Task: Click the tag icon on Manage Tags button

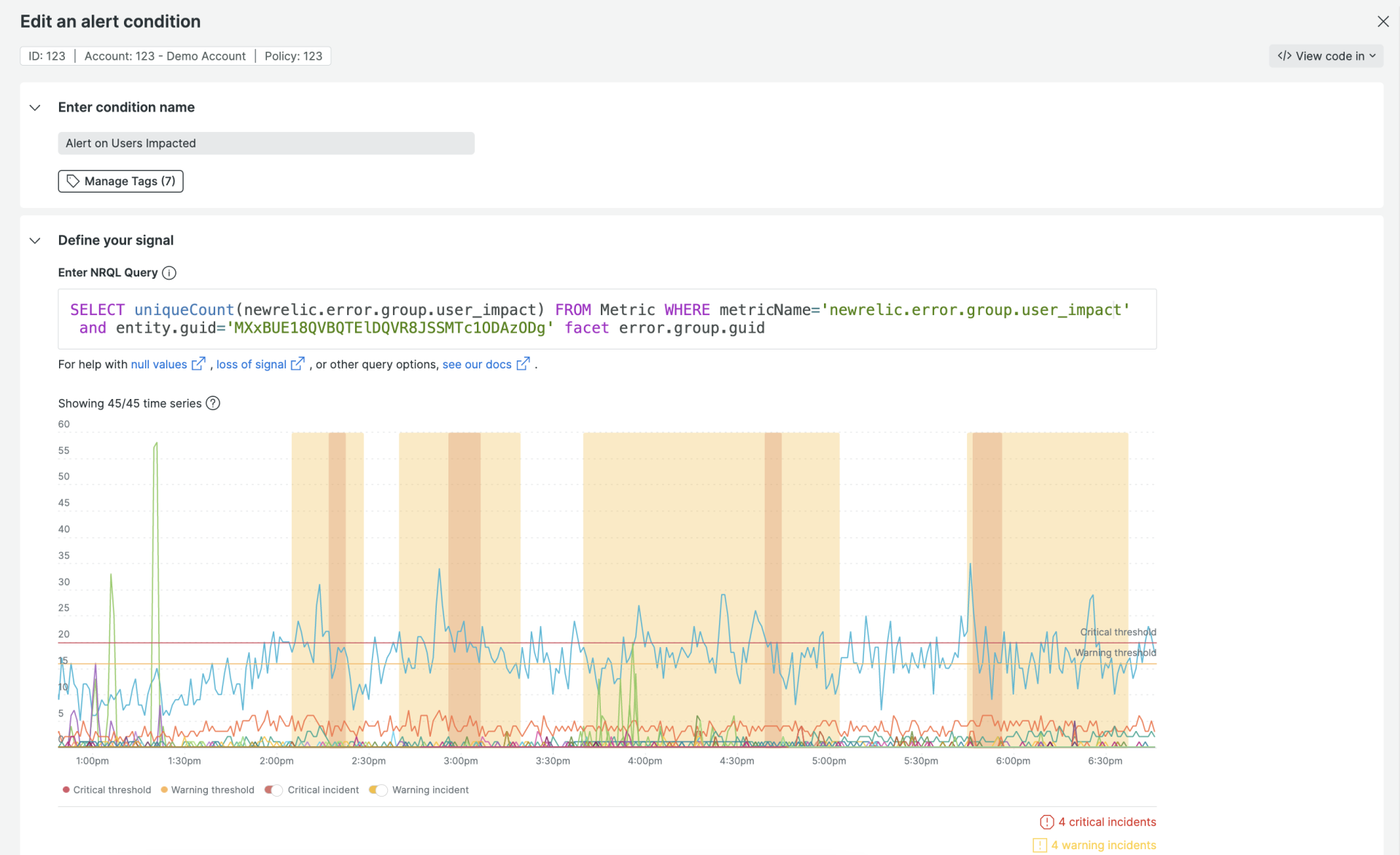Action: point(73,181)
